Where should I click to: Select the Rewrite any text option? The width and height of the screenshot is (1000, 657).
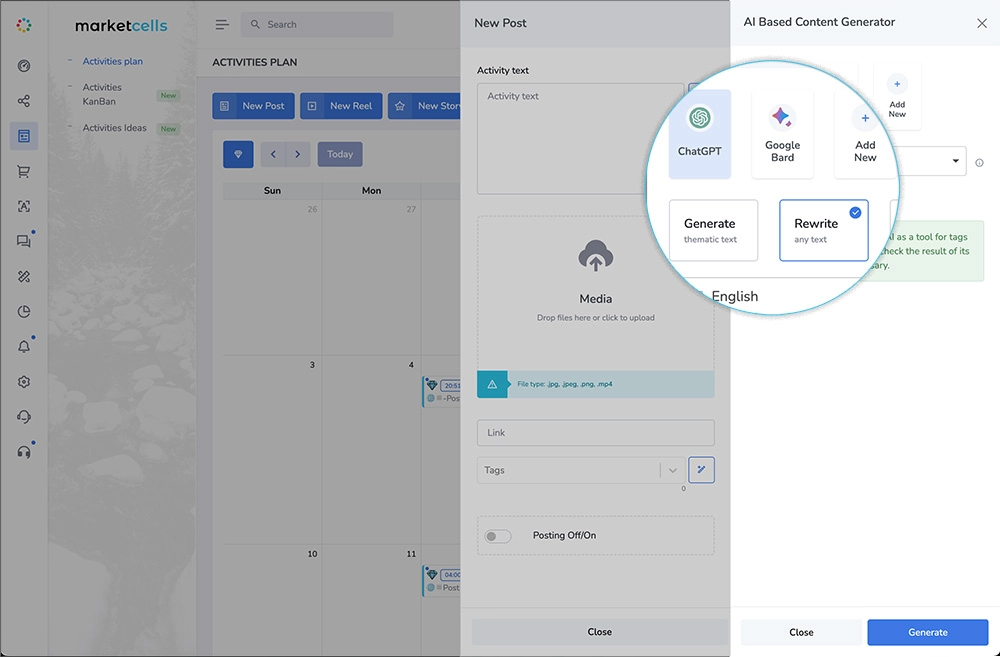pos(823,230)
